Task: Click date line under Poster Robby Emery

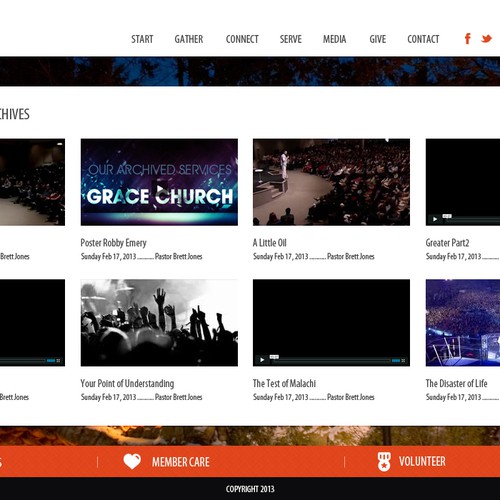Action: [141, 256]
